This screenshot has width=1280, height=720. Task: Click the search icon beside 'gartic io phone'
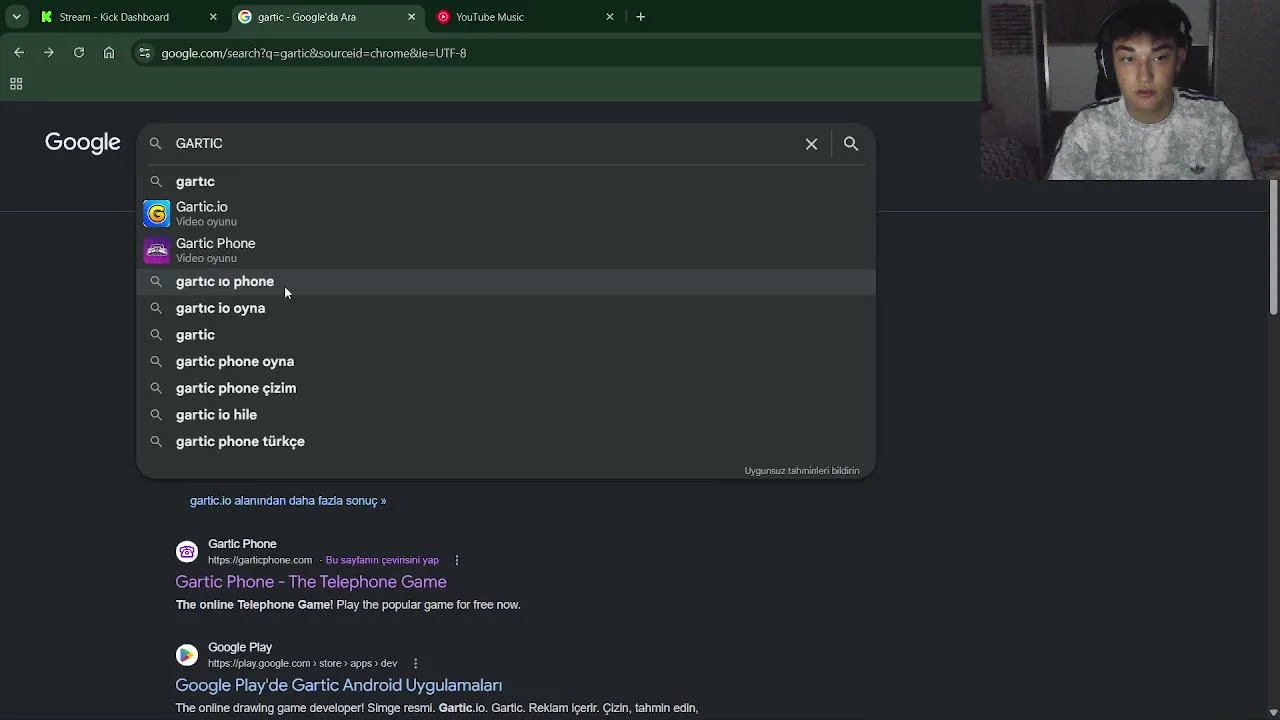pyautogui.click(x=155, y=281)
